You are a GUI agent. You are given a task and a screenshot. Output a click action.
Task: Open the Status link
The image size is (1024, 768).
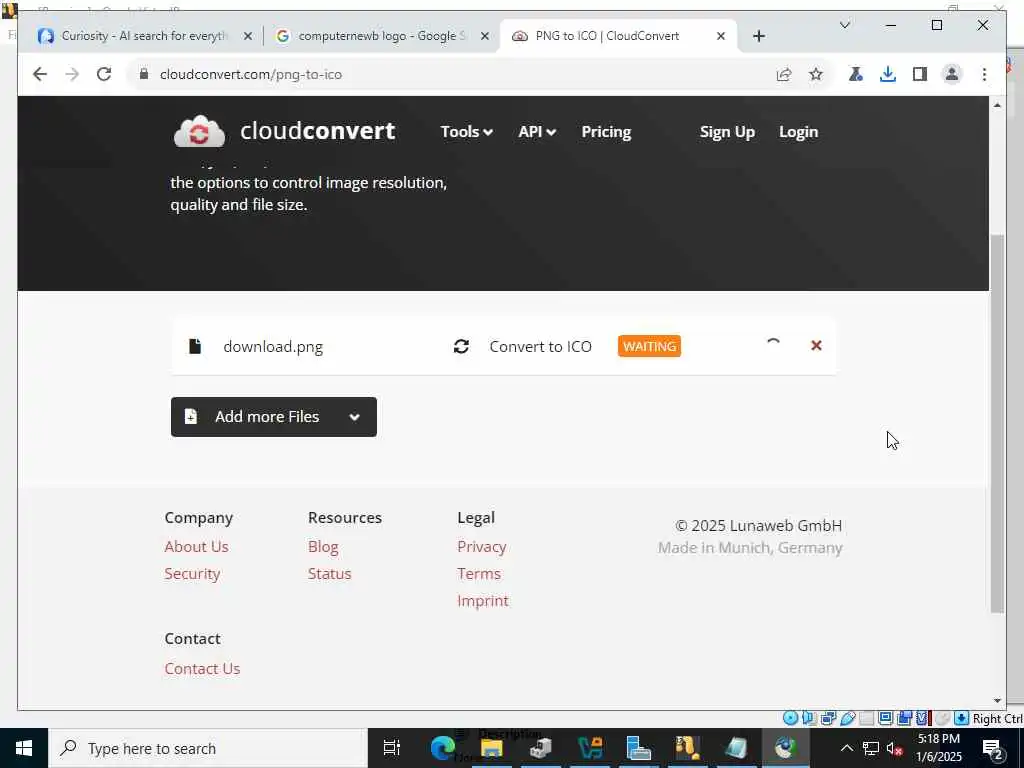pos(330,573)
